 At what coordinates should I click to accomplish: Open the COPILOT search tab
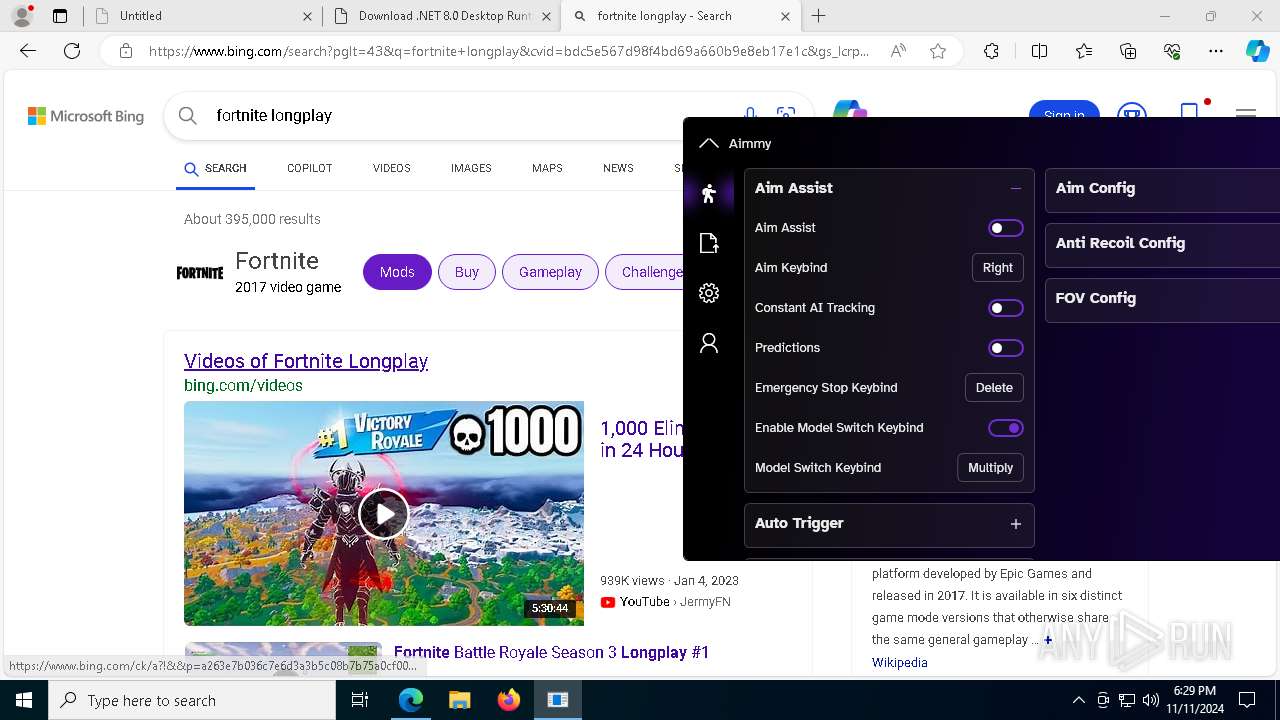tap(309, 168)
